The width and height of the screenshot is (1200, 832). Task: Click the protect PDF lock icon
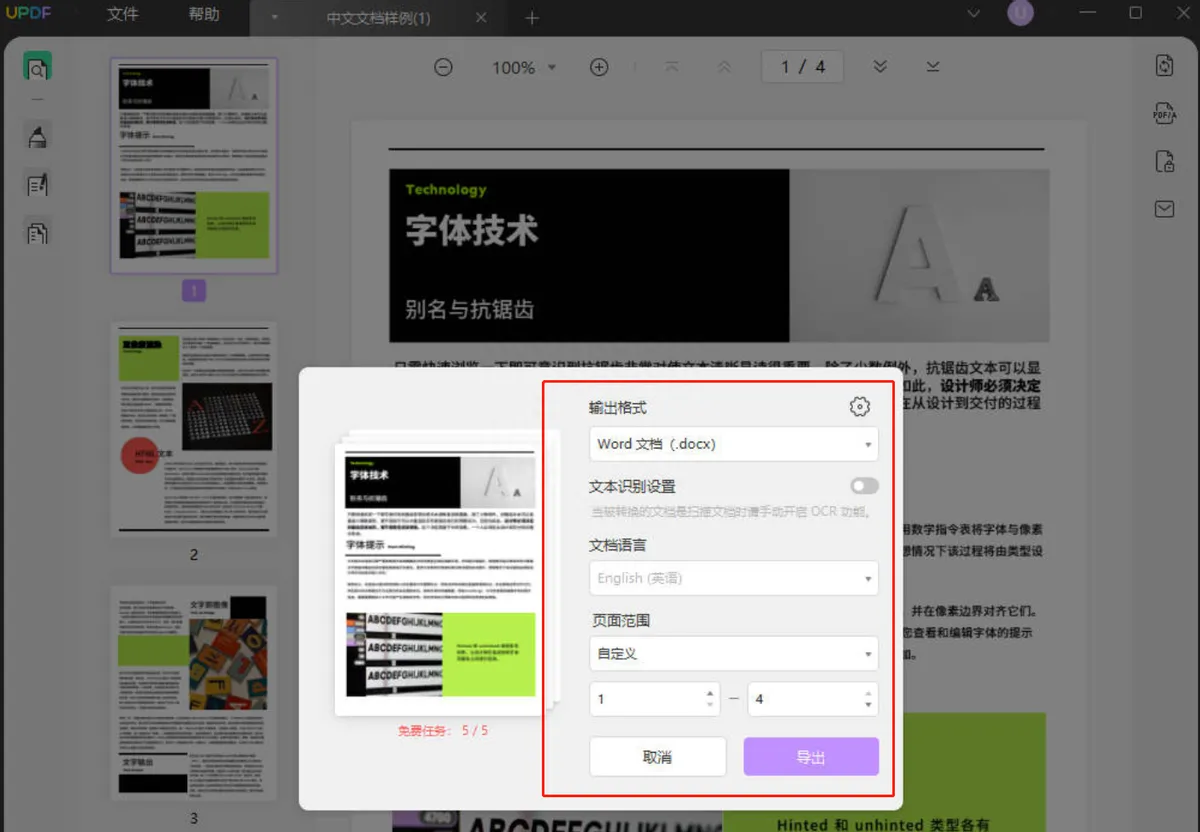point(1164,161)
